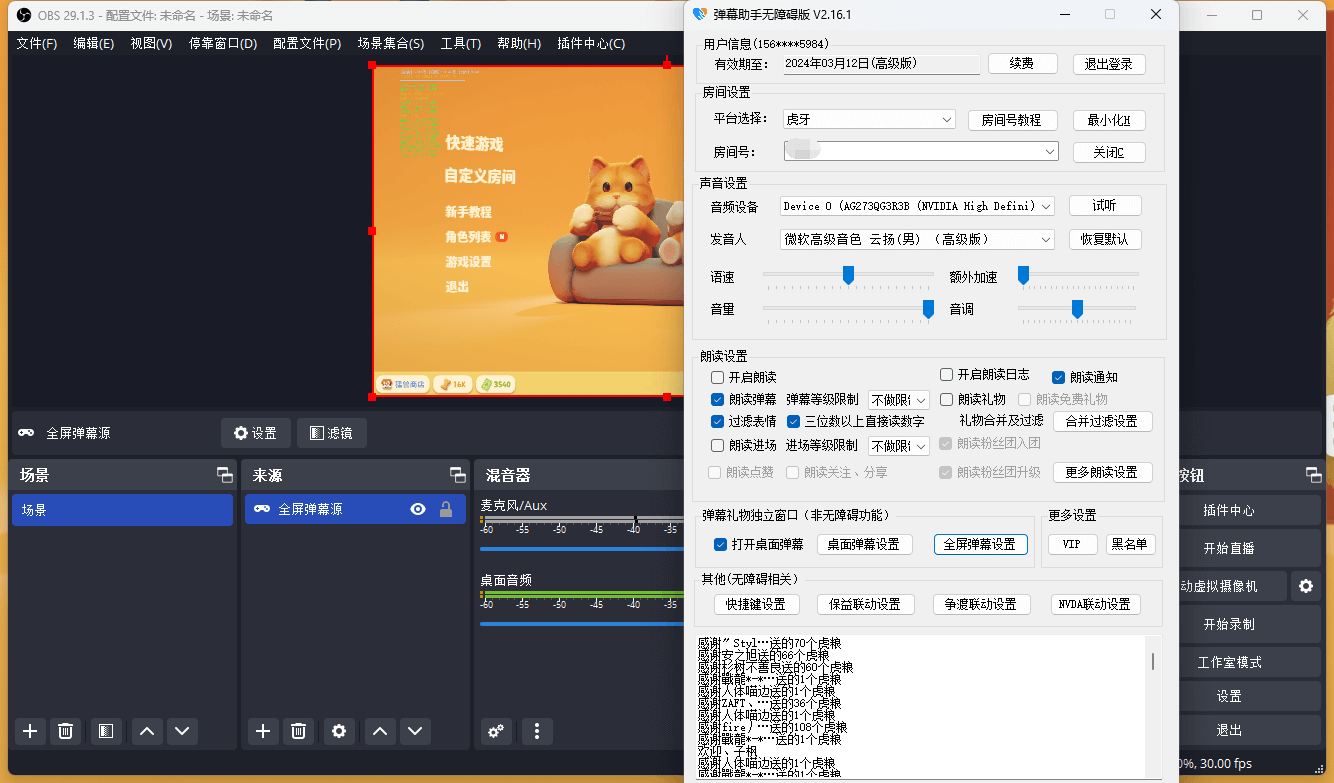
Task: Open the 音频设备 dropdown
Action: [917, 206]
